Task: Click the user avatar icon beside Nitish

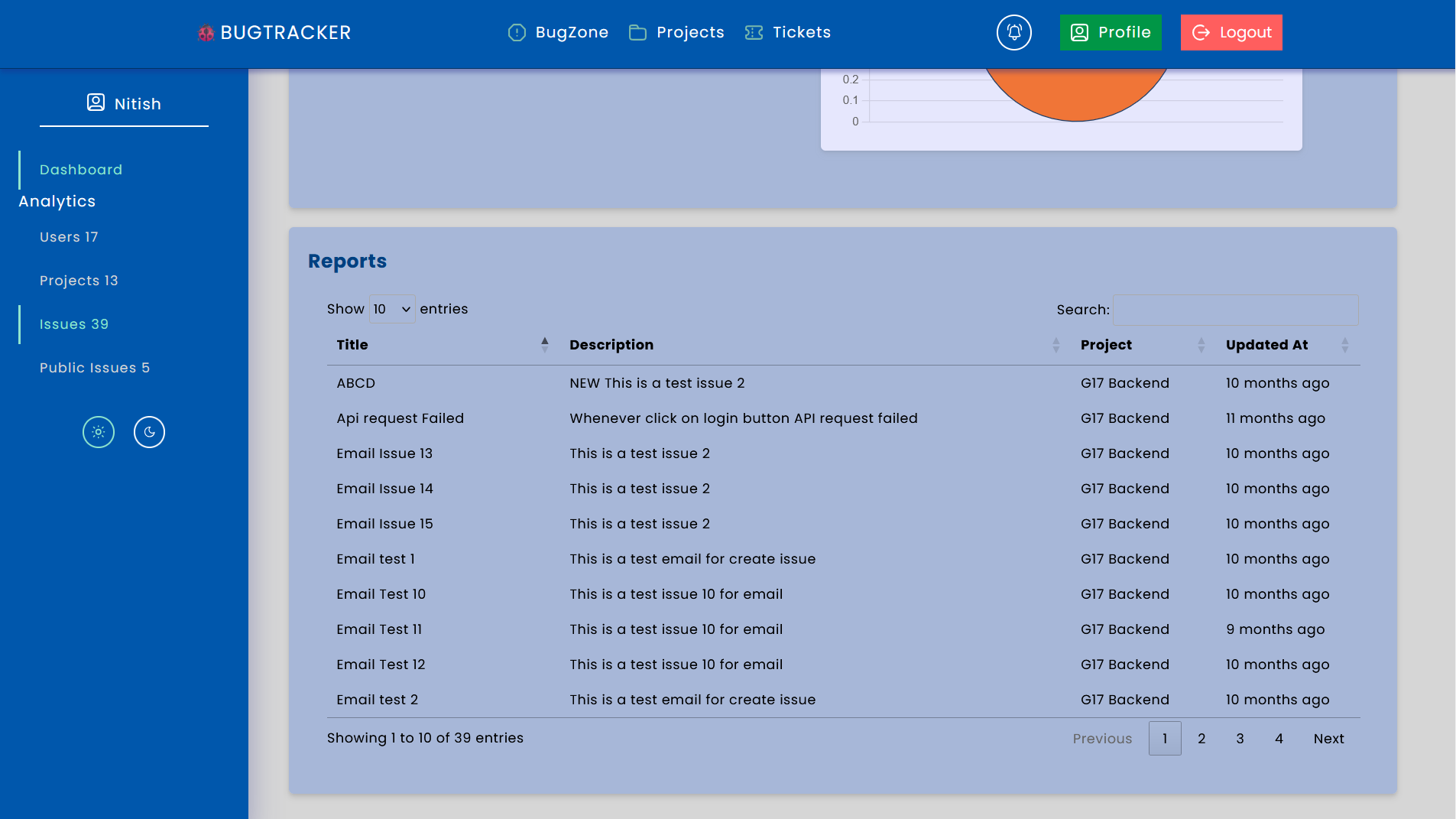Action: (x=96, y=102)
